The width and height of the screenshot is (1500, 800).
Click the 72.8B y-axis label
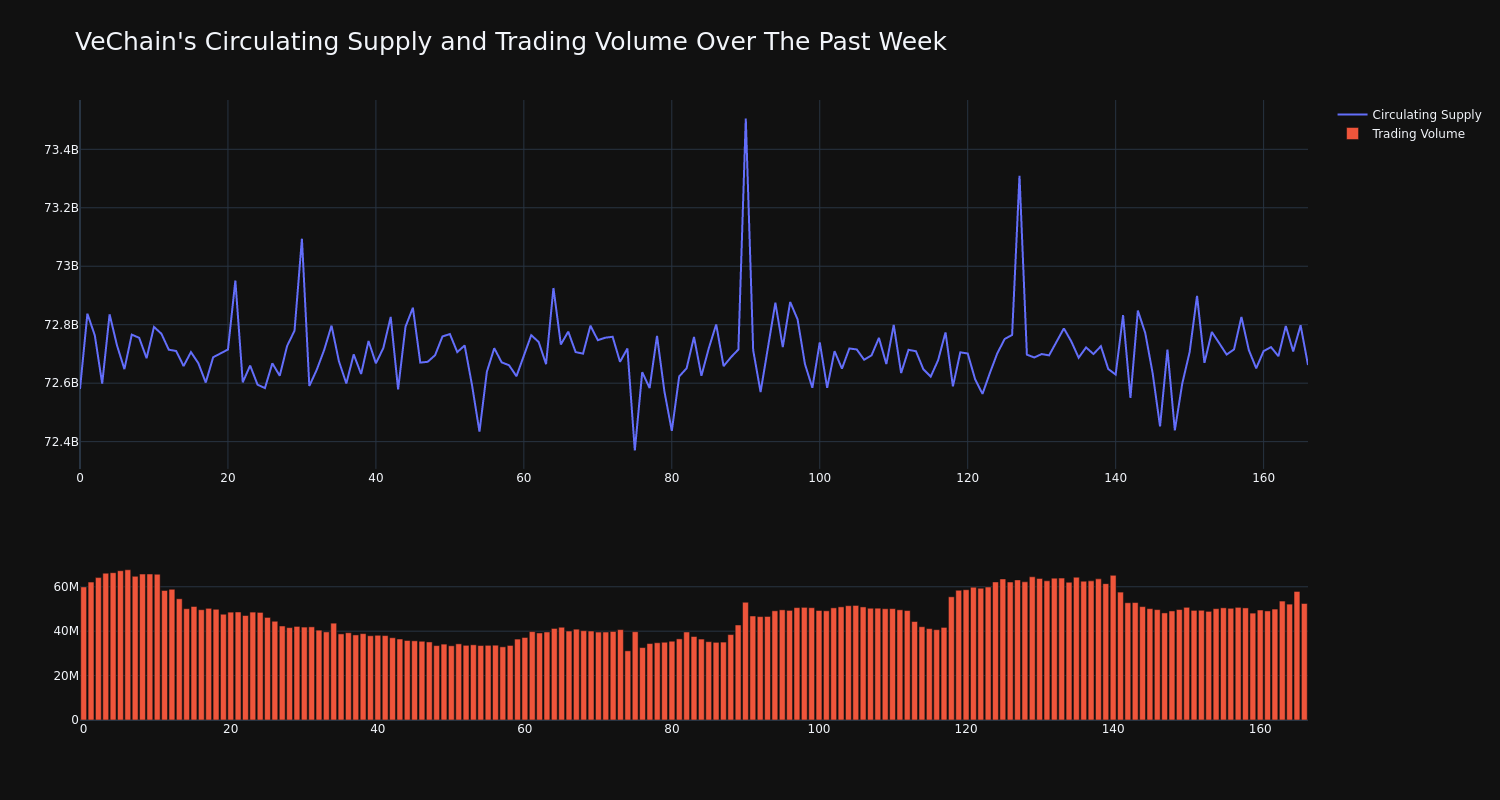61,325
